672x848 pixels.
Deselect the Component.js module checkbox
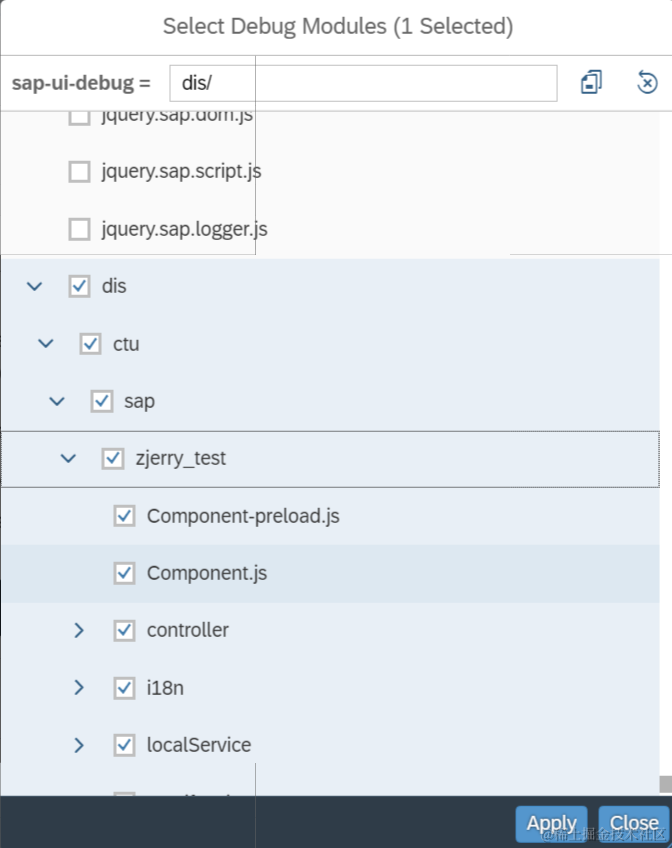124,573
